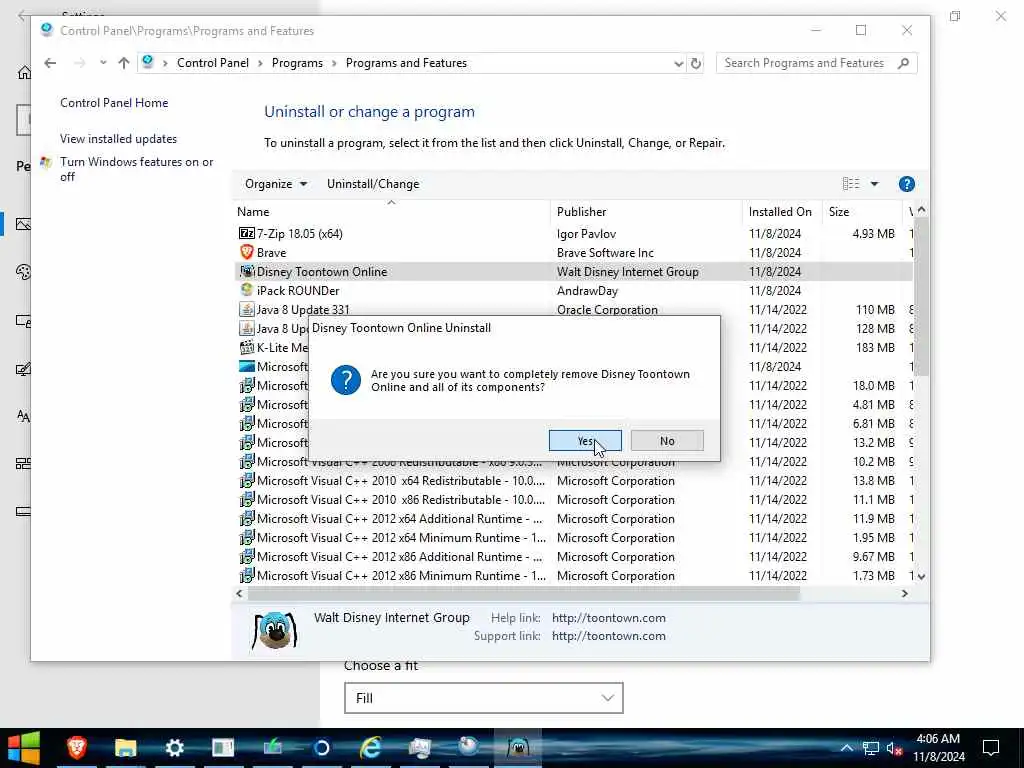Click the muted volume tray icon

(894, 748)
